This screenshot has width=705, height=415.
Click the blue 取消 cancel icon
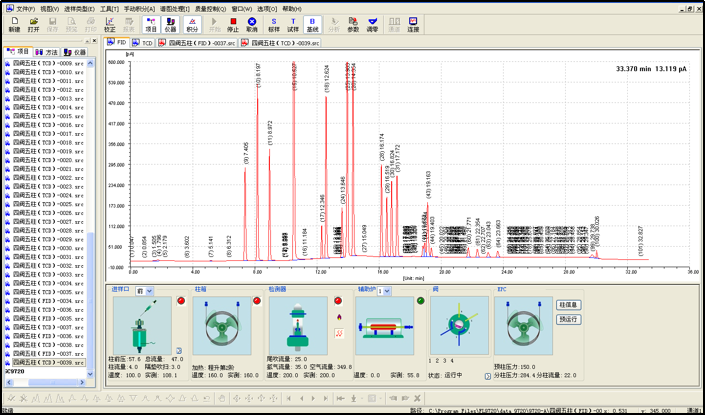pos(252,25)
